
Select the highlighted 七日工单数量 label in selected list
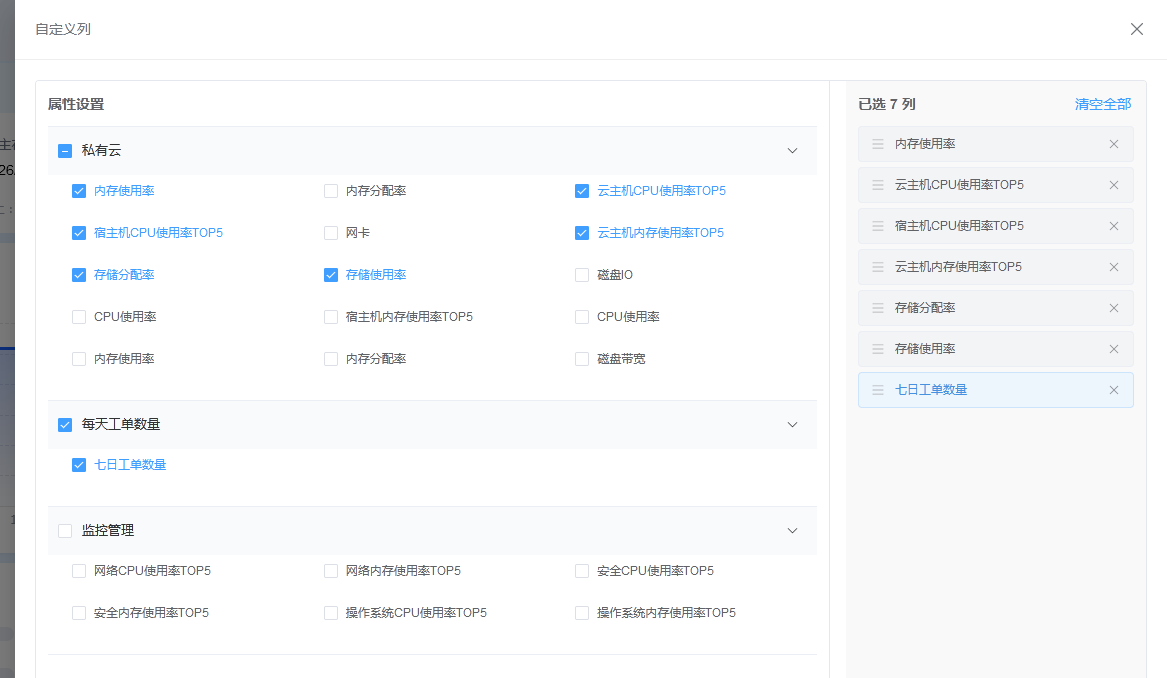tap(930, 390)
